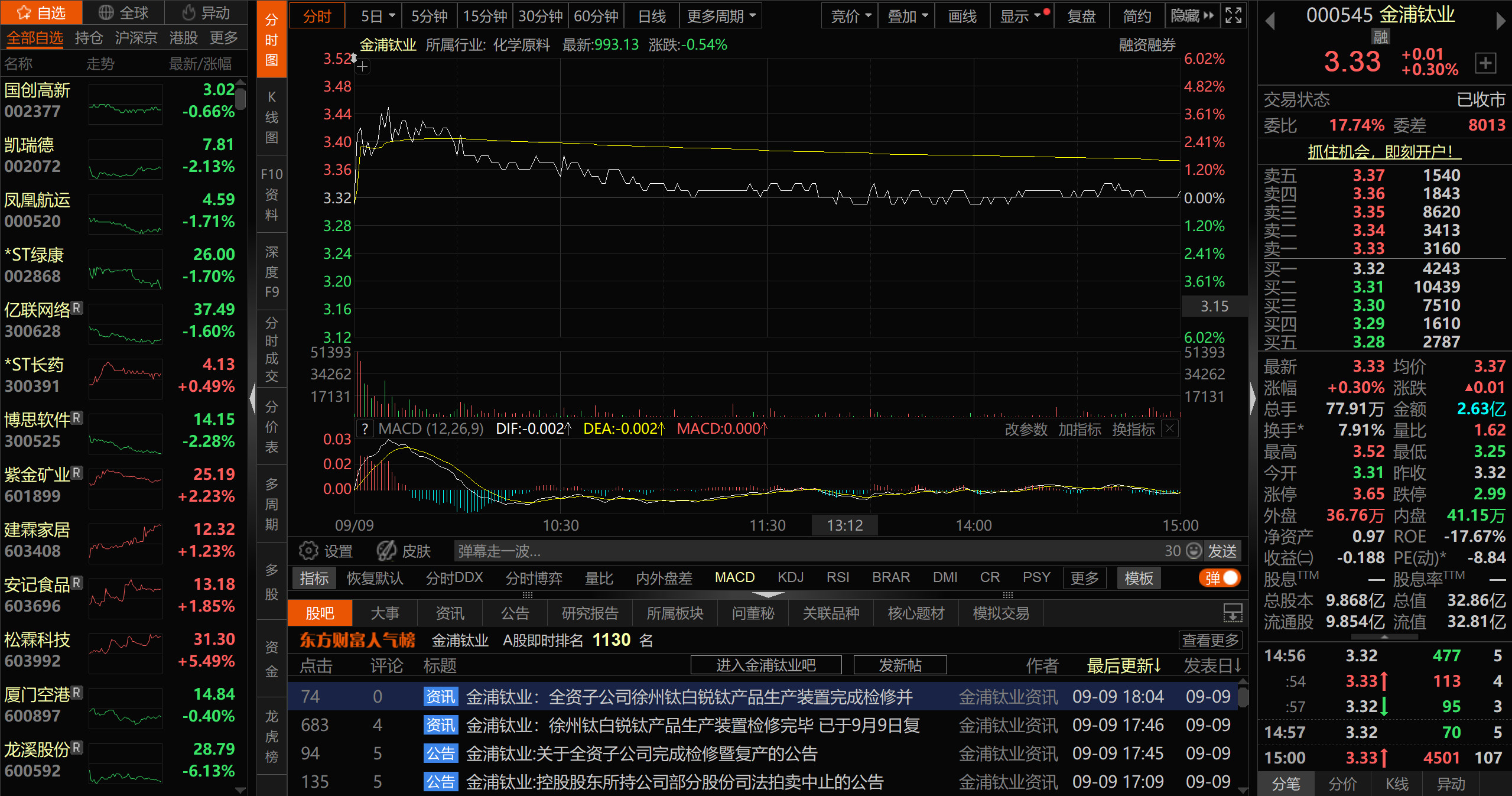Open 竞价 dropdown

[850, 16]
